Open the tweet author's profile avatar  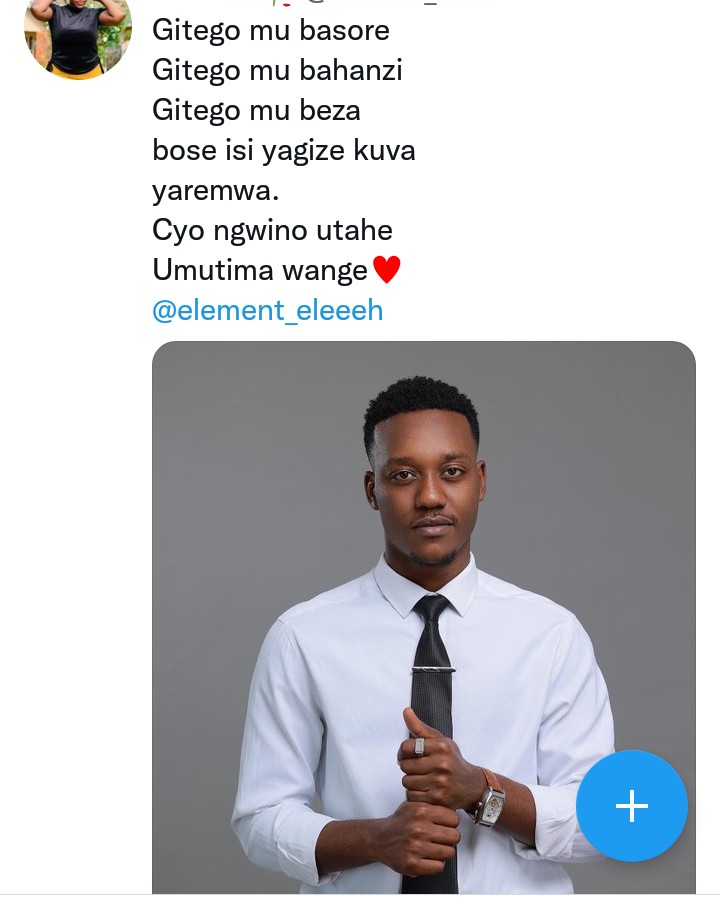click(77, 36)
